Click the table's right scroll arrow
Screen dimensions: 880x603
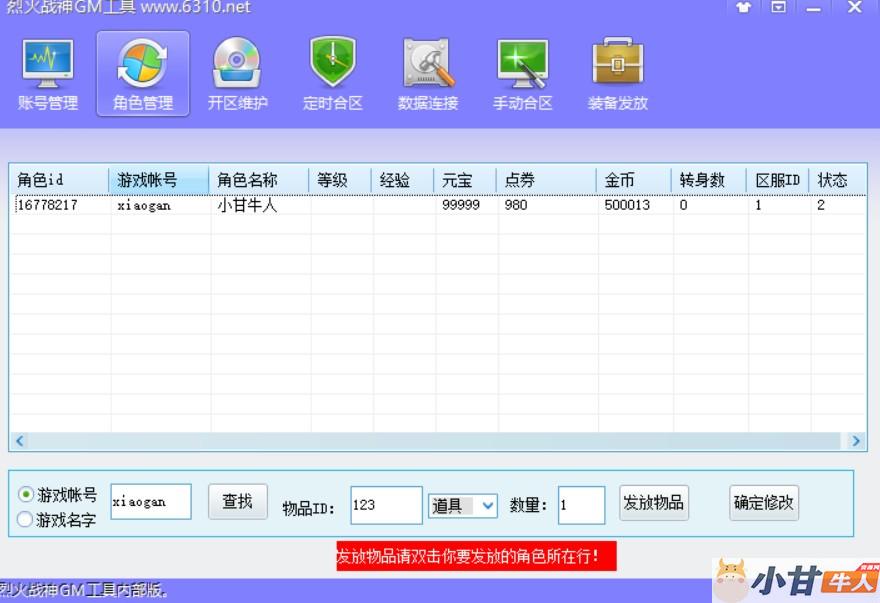coord(856,441)
